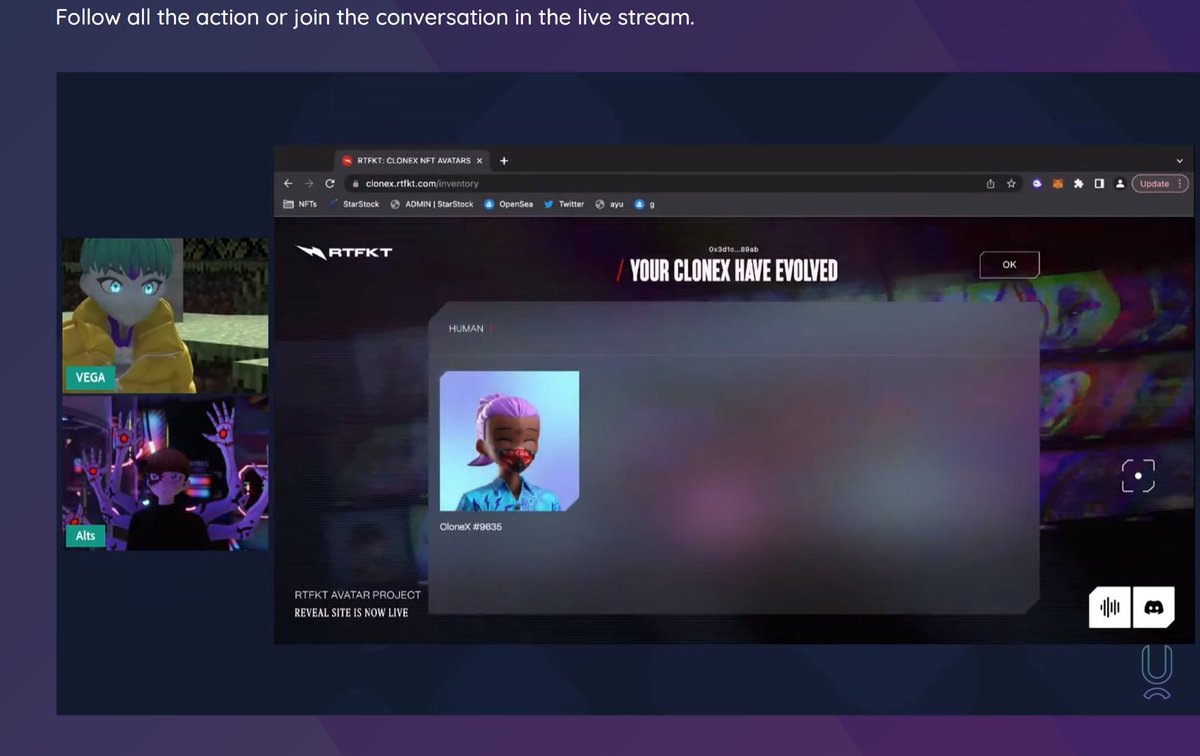Bookmark the page with the star icon
The image size is (1200, 756).
point(1011,184)
